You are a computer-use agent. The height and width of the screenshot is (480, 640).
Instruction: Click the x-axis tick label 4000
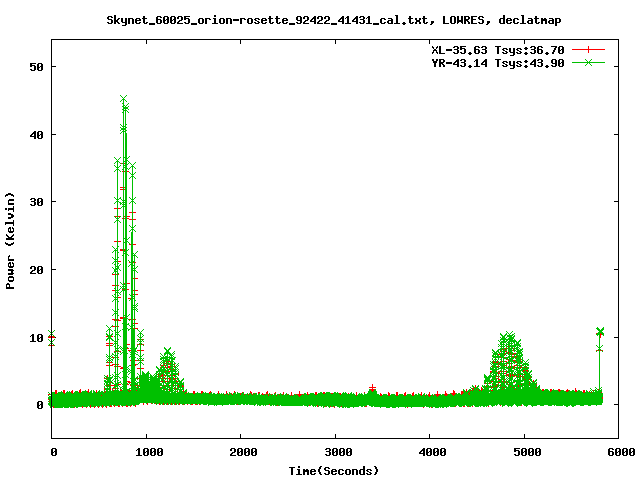pos(432,452)
